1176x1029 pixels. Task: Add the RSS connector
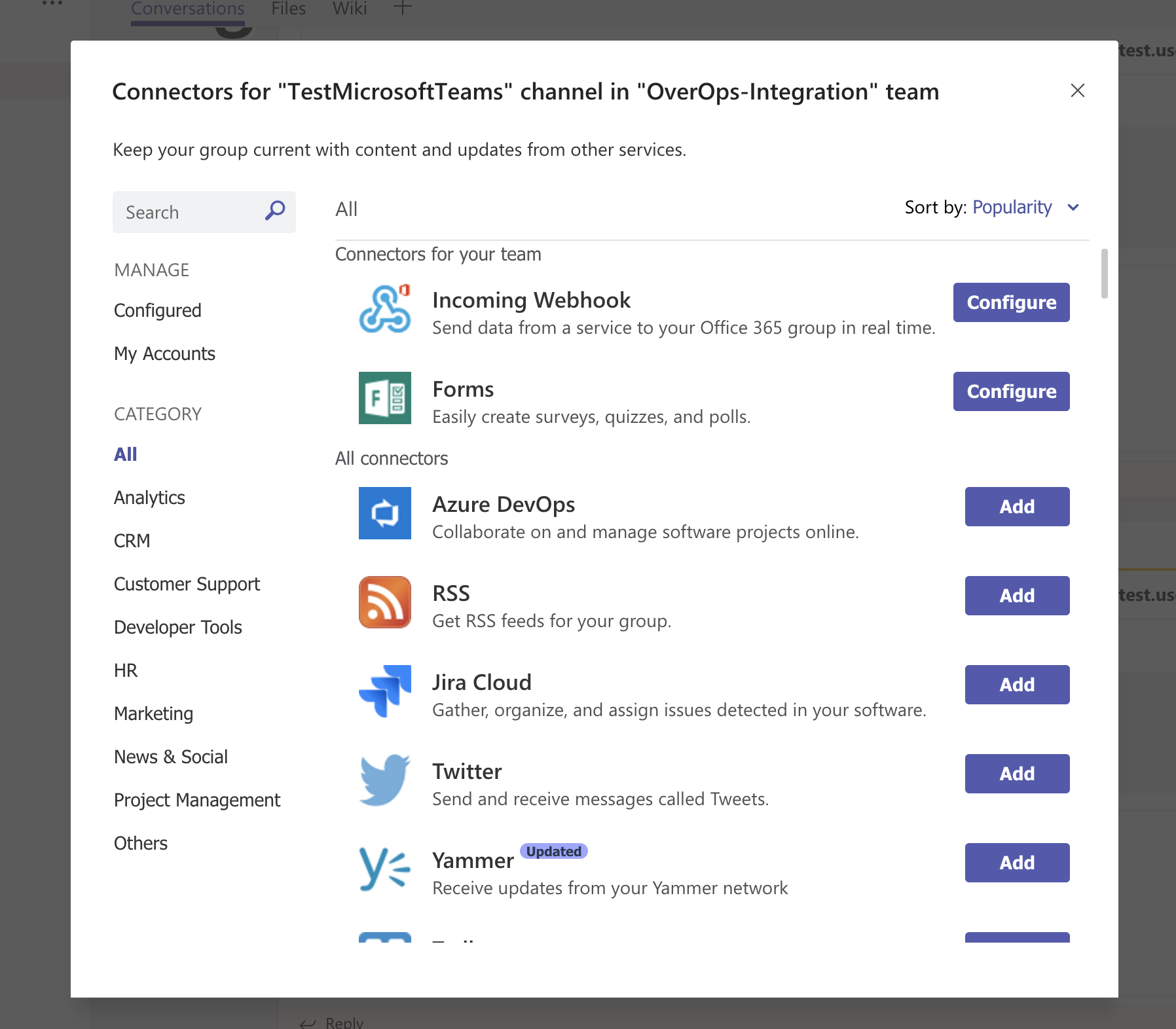(1018, 596)
